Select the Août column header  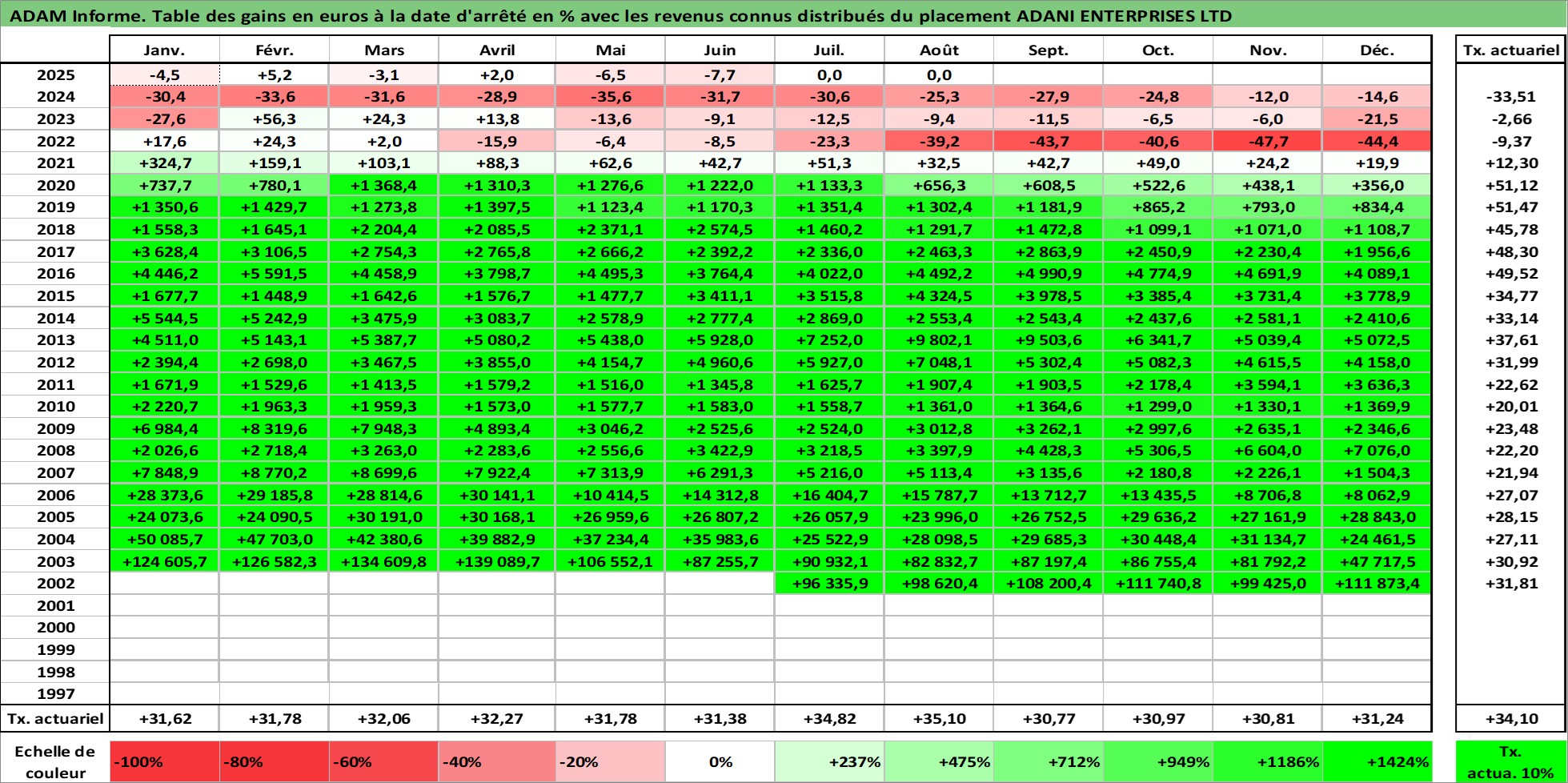click(x=939, y=50)
